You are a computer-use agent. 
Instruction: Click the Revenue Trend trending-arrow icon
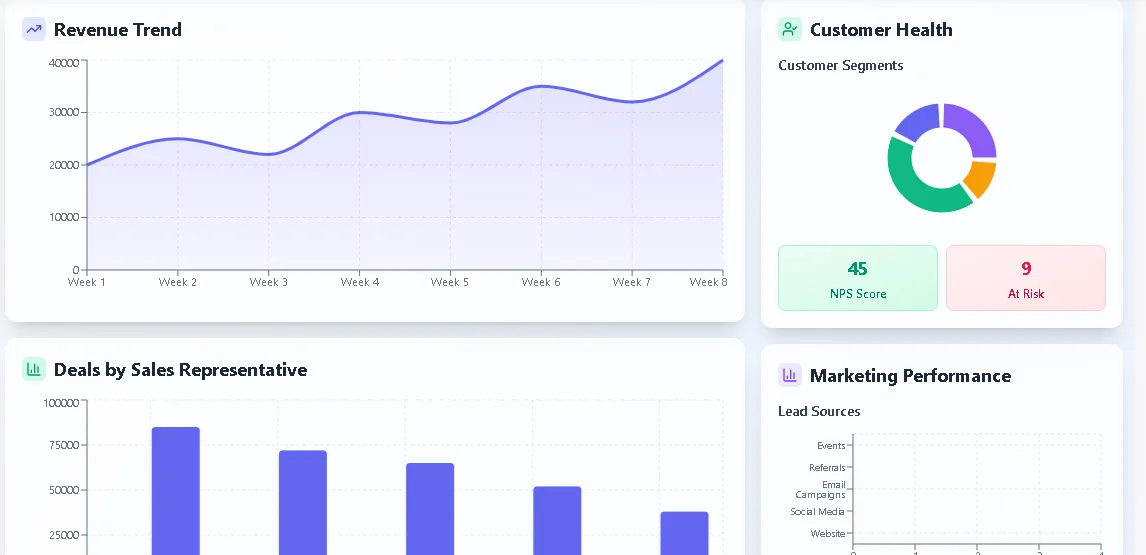(34, 29)
